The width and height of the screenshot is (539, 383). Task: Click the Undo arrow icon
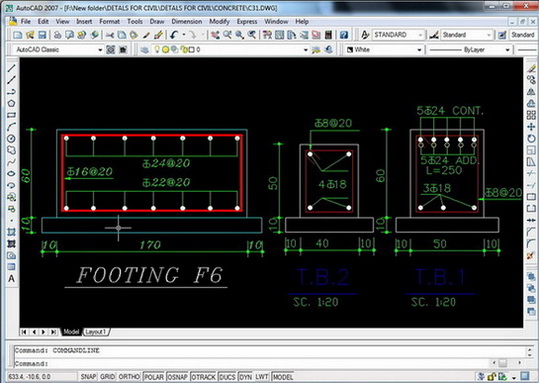(x=174, y=35)
